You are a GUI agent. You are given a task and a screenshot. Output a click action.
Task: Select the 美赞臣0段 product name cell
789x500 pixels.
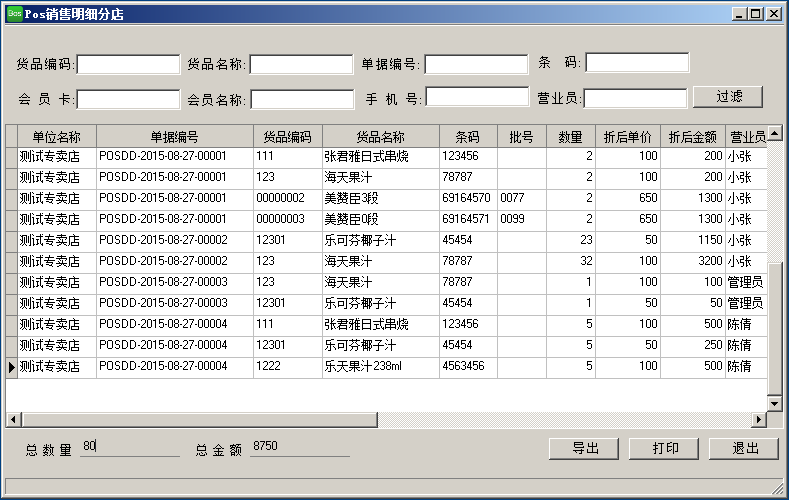pyautogui.click(x=381, y=219)
